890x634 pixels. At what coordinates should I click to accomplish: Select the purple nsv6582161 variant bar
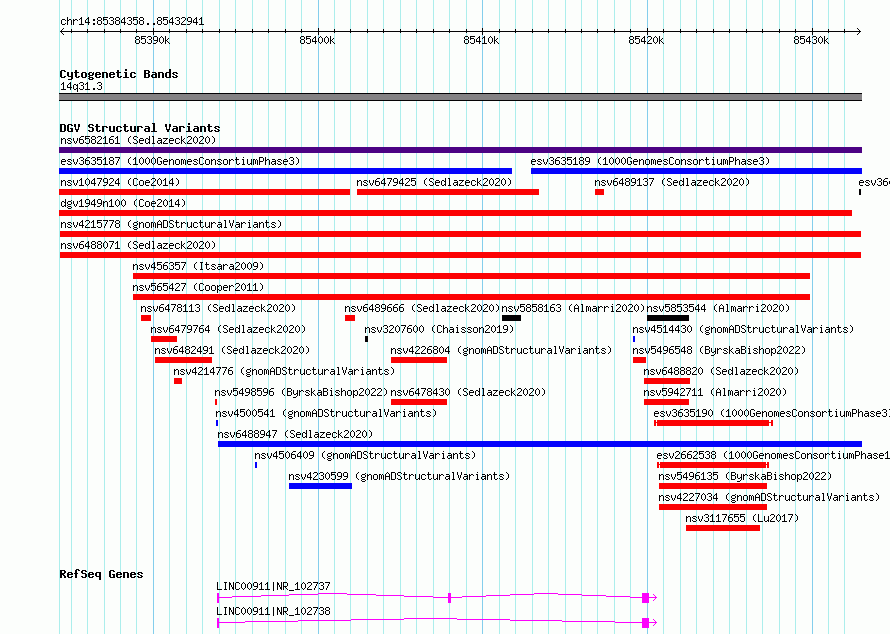(x=460, y=150)
